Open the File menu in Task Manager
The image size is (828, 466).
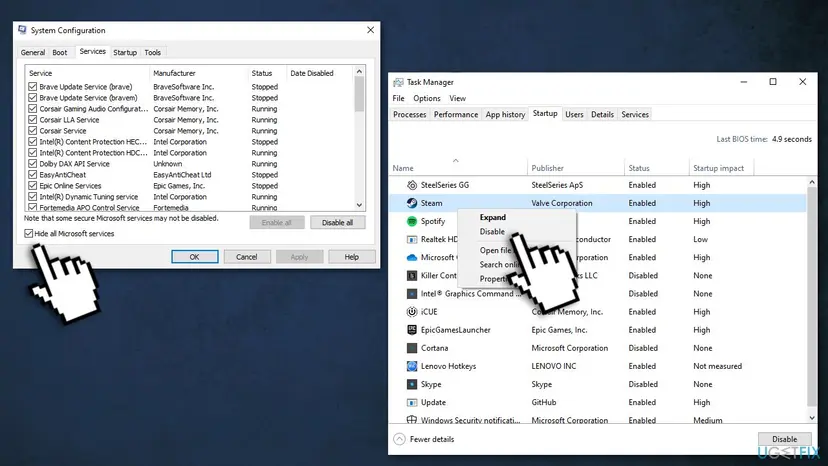(398, 98)
